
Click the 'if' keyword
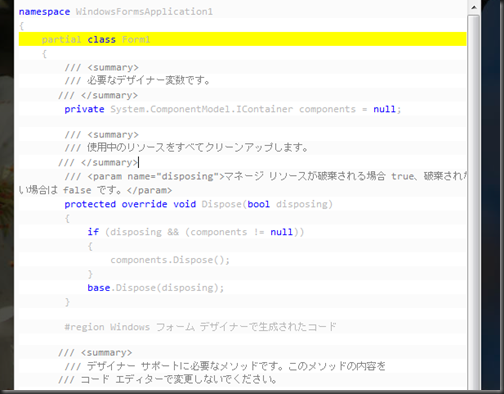pyautogui.click(x=93, y=232)
